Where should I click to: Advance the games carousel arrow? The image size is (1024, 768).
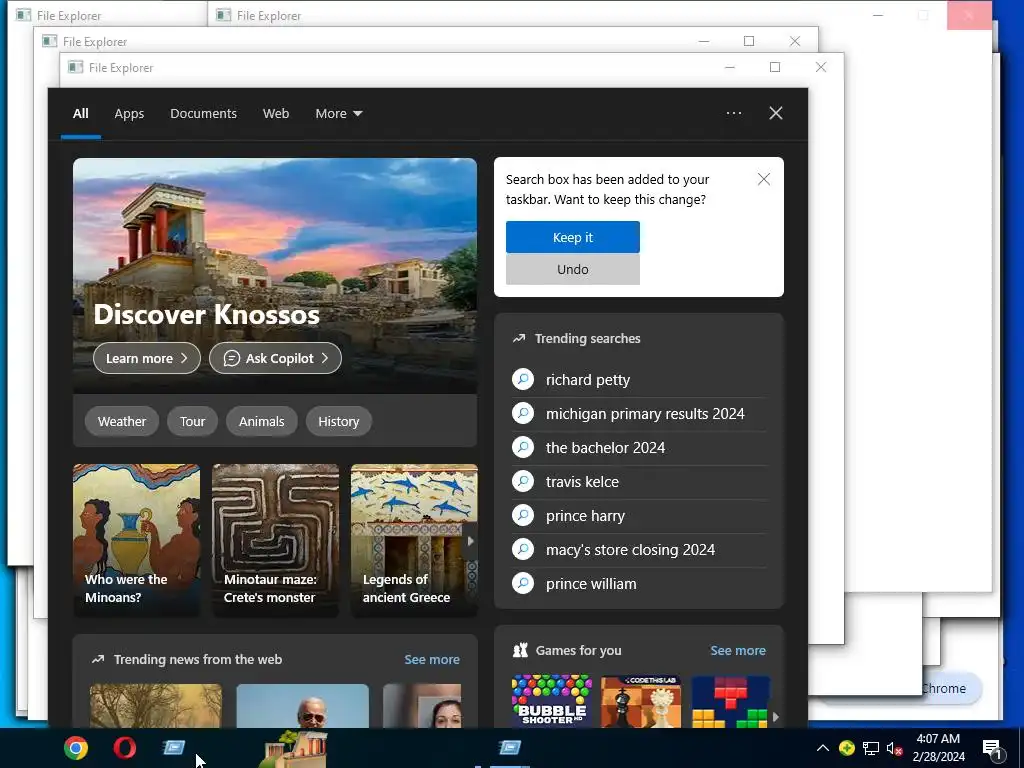[775, 716]
